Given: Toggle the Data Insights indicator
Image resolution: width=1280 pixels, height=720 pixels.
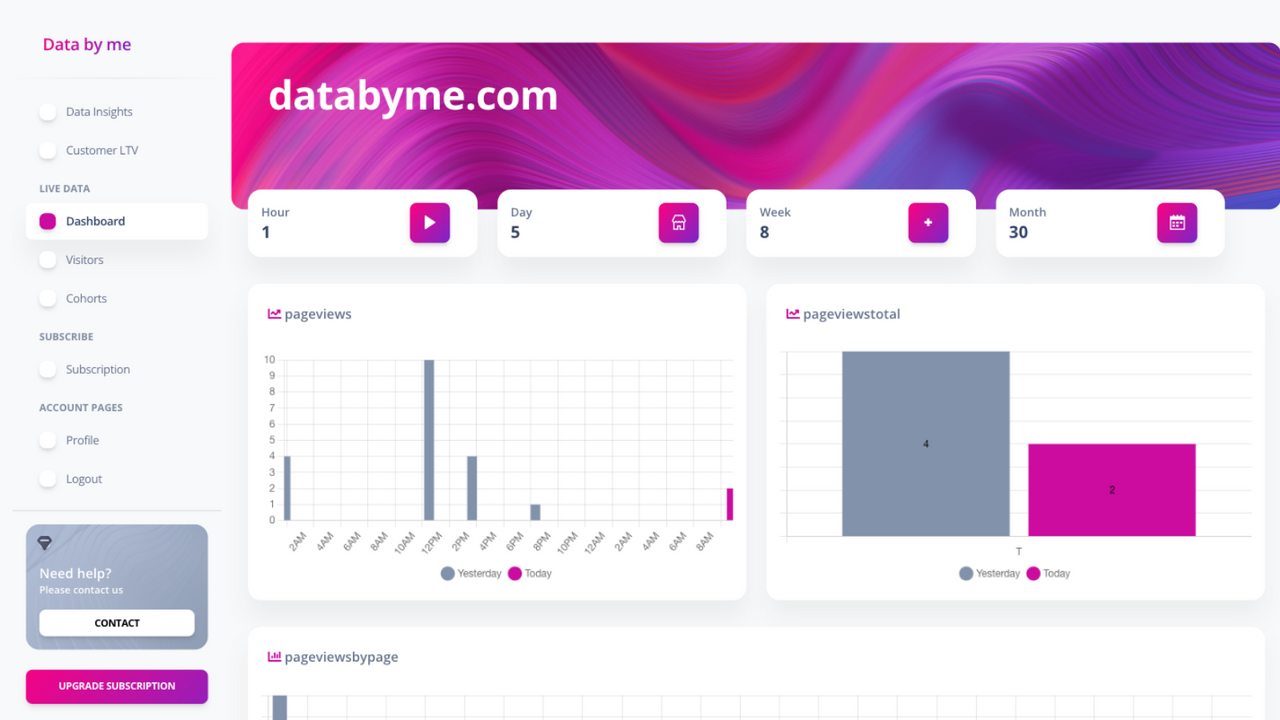Looking at the screenshot, I should point(48,111).
